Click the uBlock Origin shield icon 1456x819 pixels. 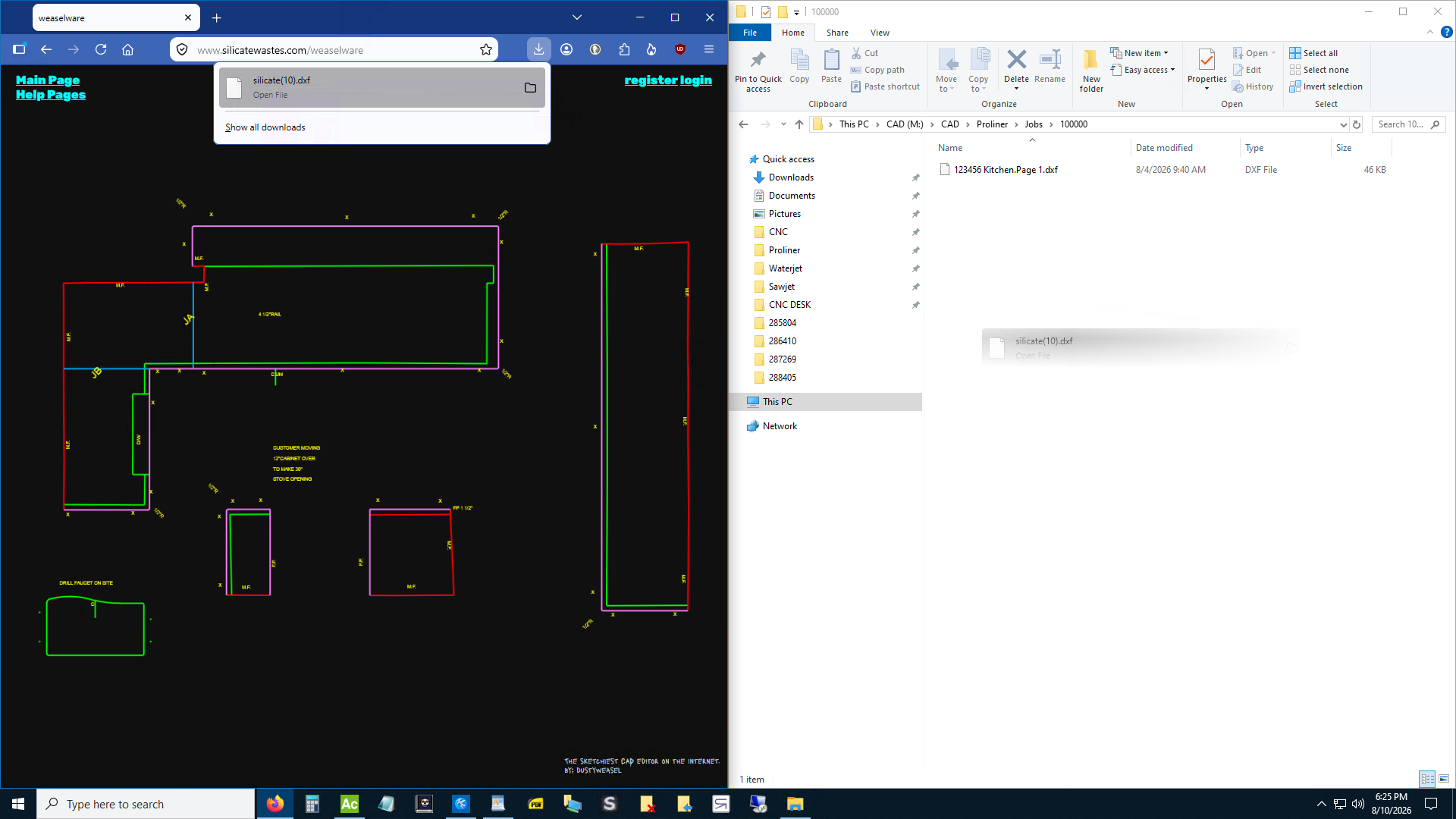click(x=680, y=49)
